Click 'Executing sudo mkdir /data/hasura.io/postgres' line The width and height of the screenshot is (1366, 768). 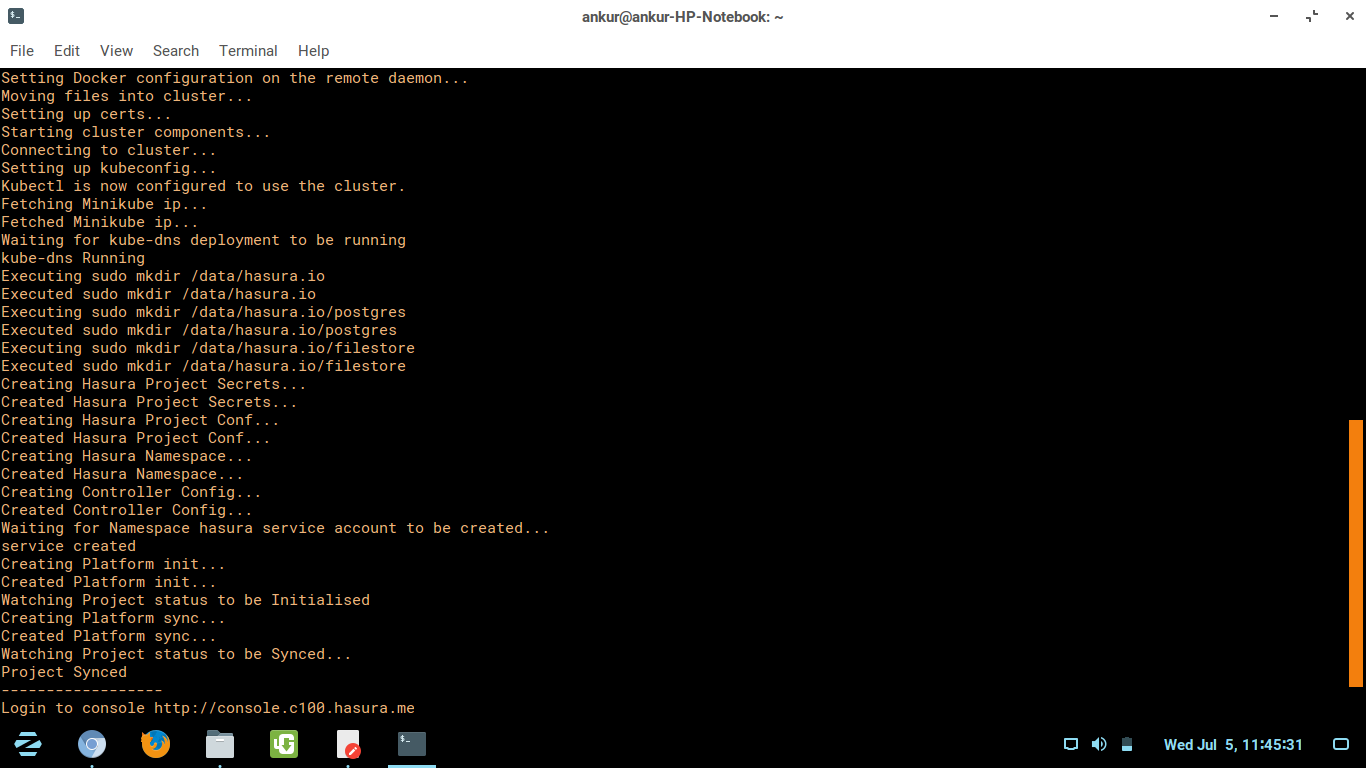203,312
